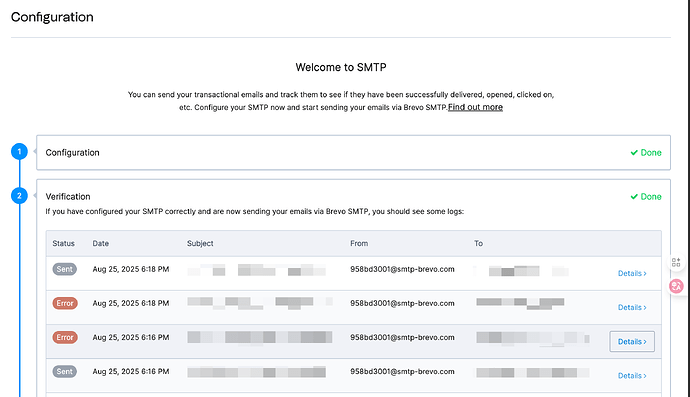Click the Configuration page title
The width and height of the screenshot is (690, 397).
52,17
